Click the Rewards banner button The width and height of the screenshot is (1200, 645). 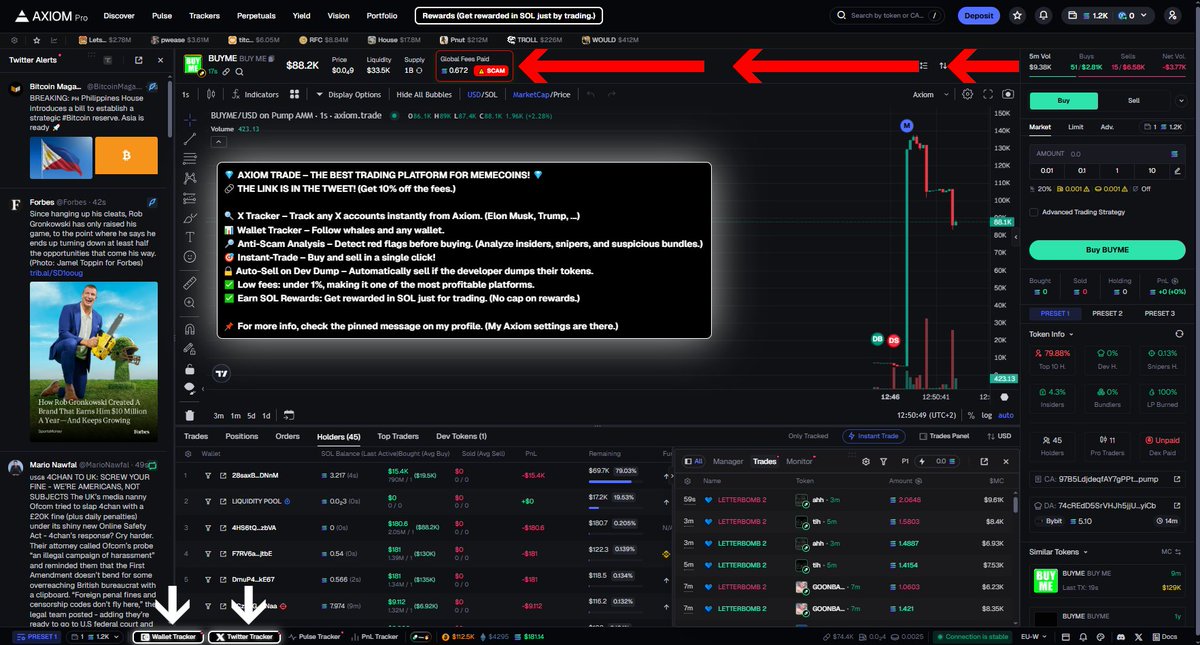pos(510,16)
